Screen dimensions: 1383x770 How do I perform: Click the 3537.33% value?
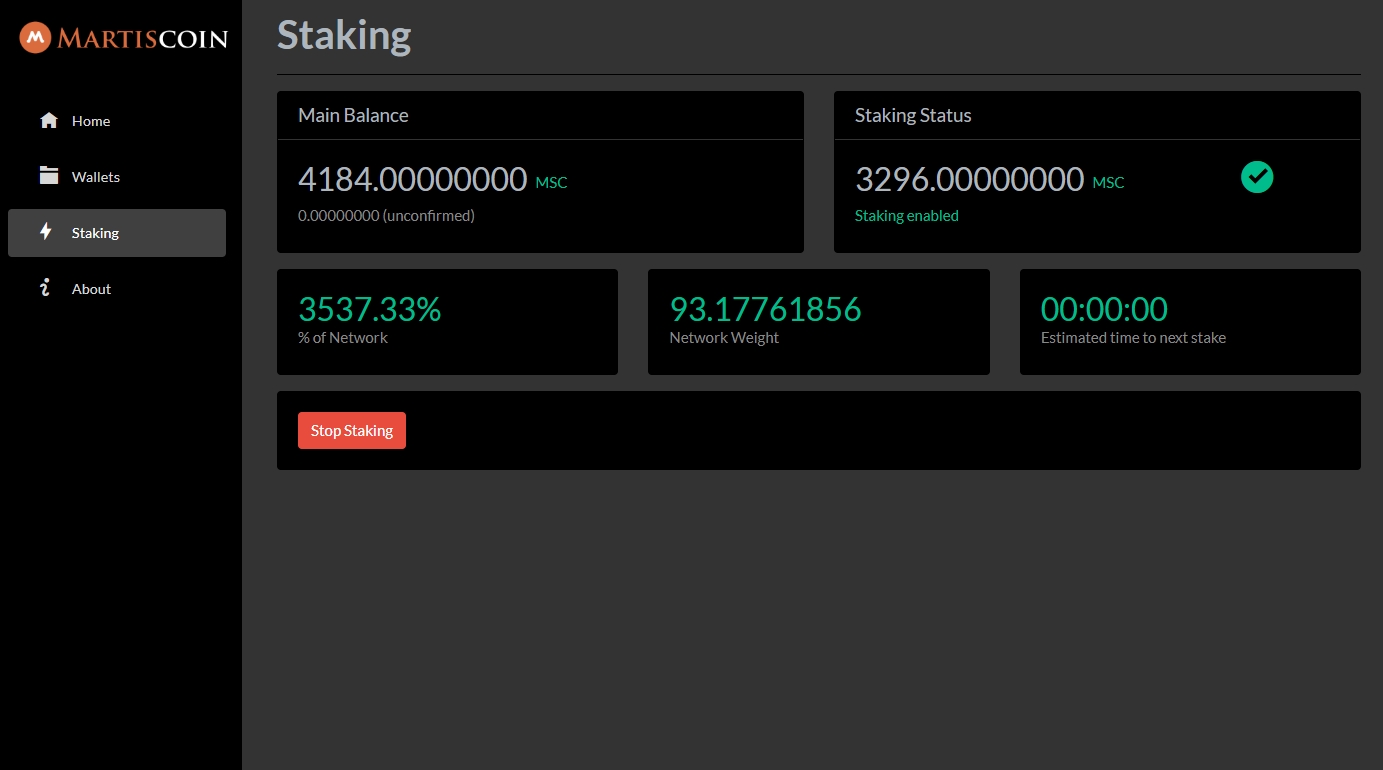[369, 309]
